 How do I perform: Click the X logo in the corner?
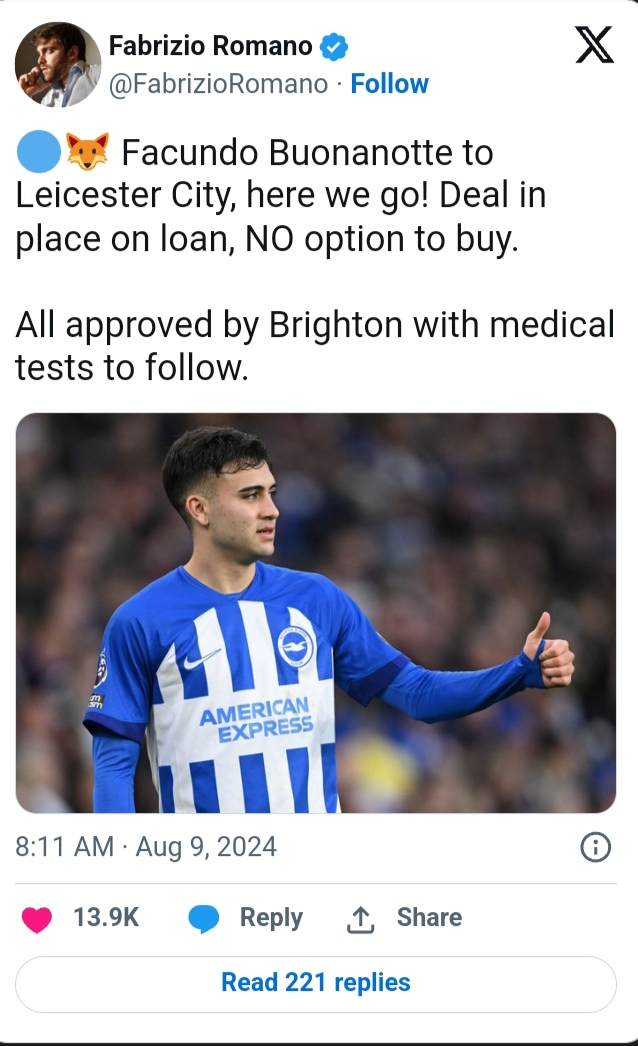tap(594, 45)
